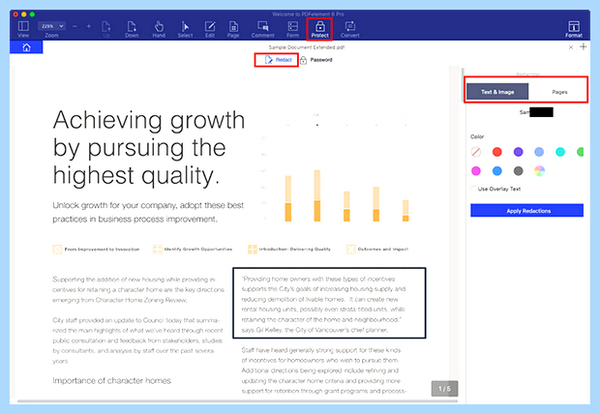
Task: Choose the light blue color swatch
Action: (539, 152)
